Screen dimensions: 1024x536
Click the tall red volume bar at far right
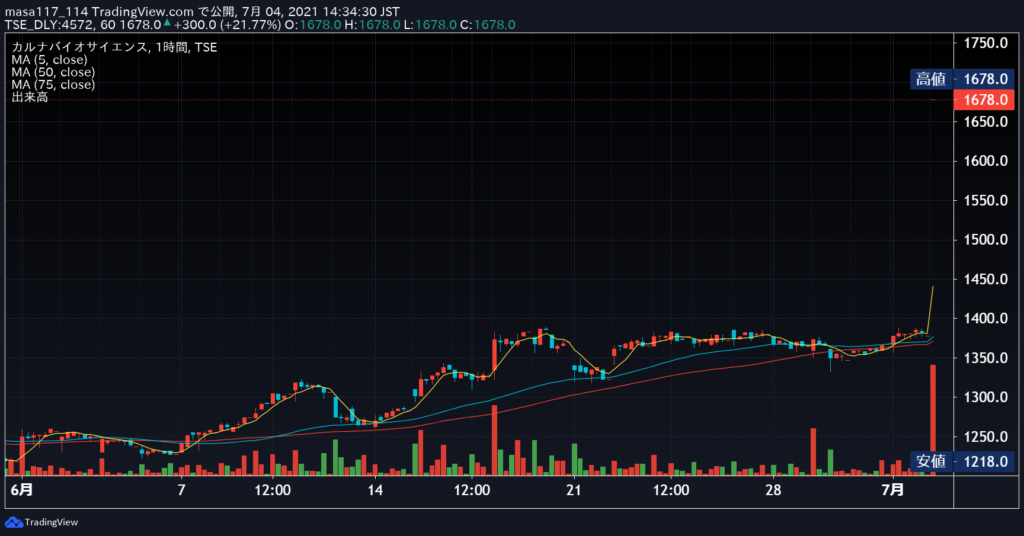pyautogui.click(x=933, y=419)
